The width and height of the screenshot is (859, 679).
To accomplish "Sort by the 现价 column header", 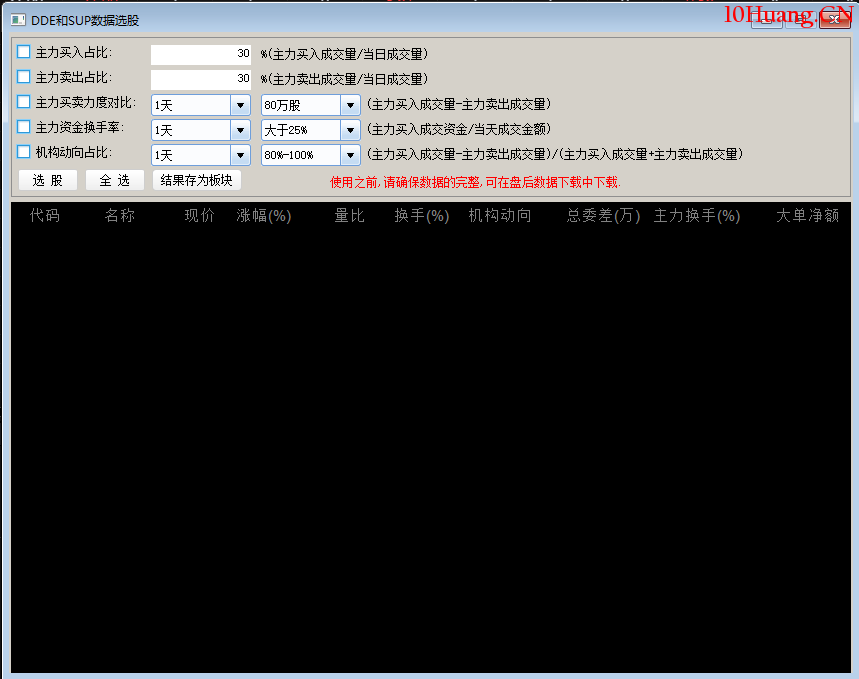I will tap(199, 215).
